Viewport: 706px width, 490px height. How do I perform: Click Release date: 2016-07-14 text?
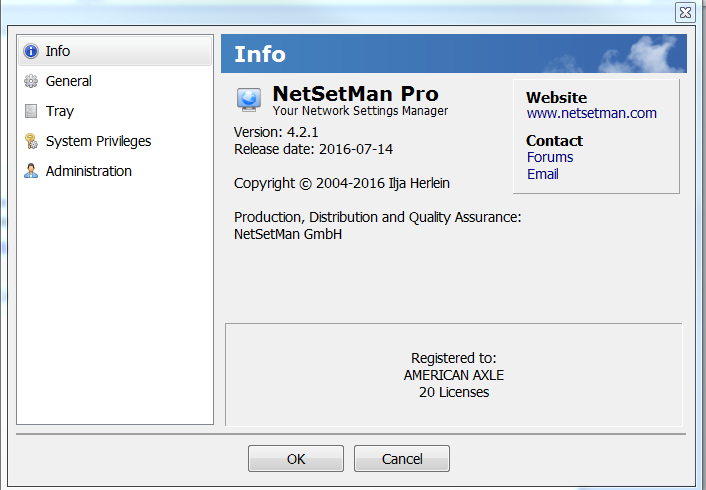313,149
